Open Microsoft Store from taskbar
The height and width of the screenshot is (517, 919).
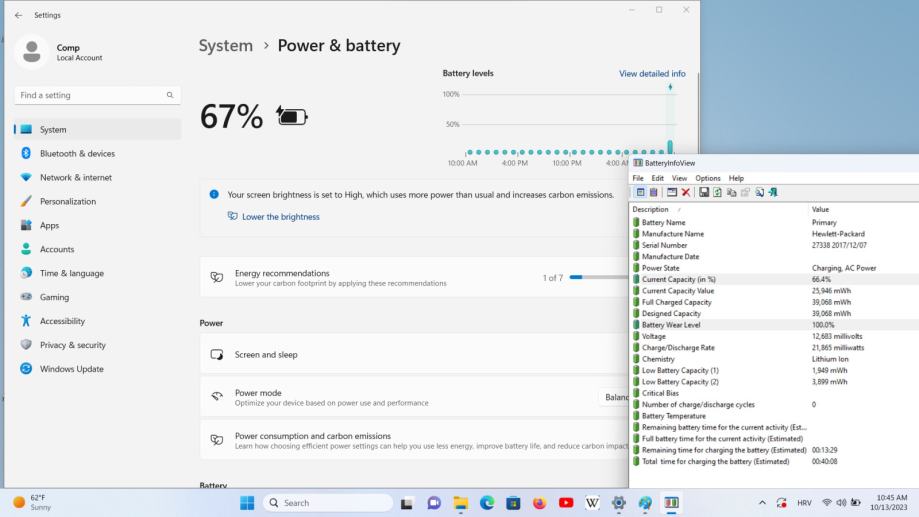pyautogui.click(x=513, y=503)
